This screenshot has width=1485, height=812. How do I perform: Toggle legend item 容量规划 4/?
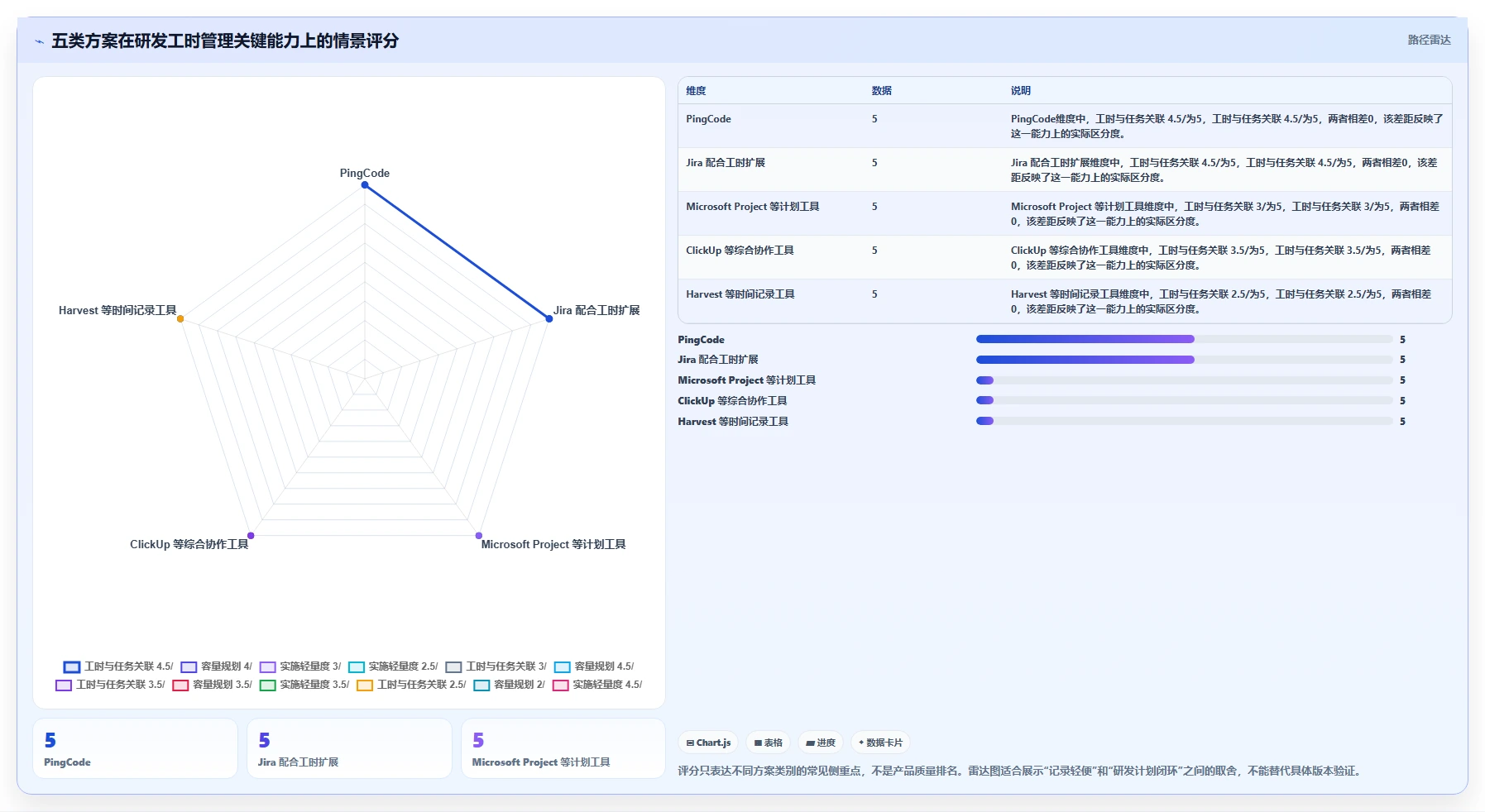[x=217, y=666]
